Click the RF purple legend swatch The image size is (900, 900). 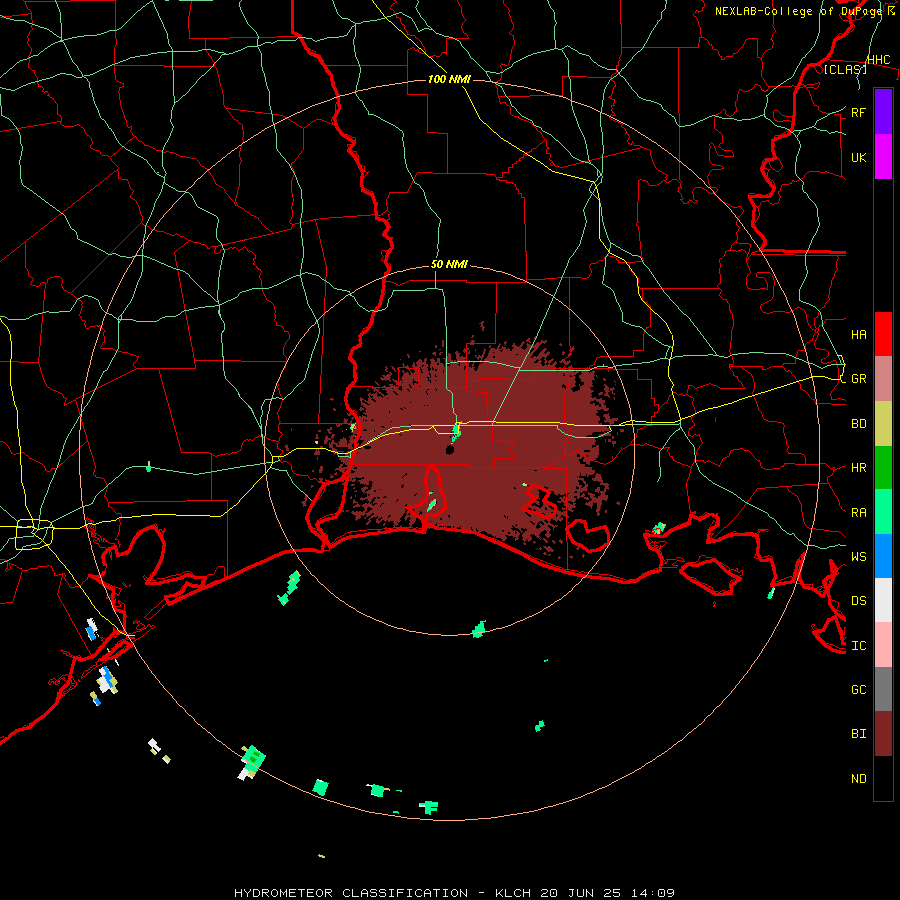coord(883,112)
